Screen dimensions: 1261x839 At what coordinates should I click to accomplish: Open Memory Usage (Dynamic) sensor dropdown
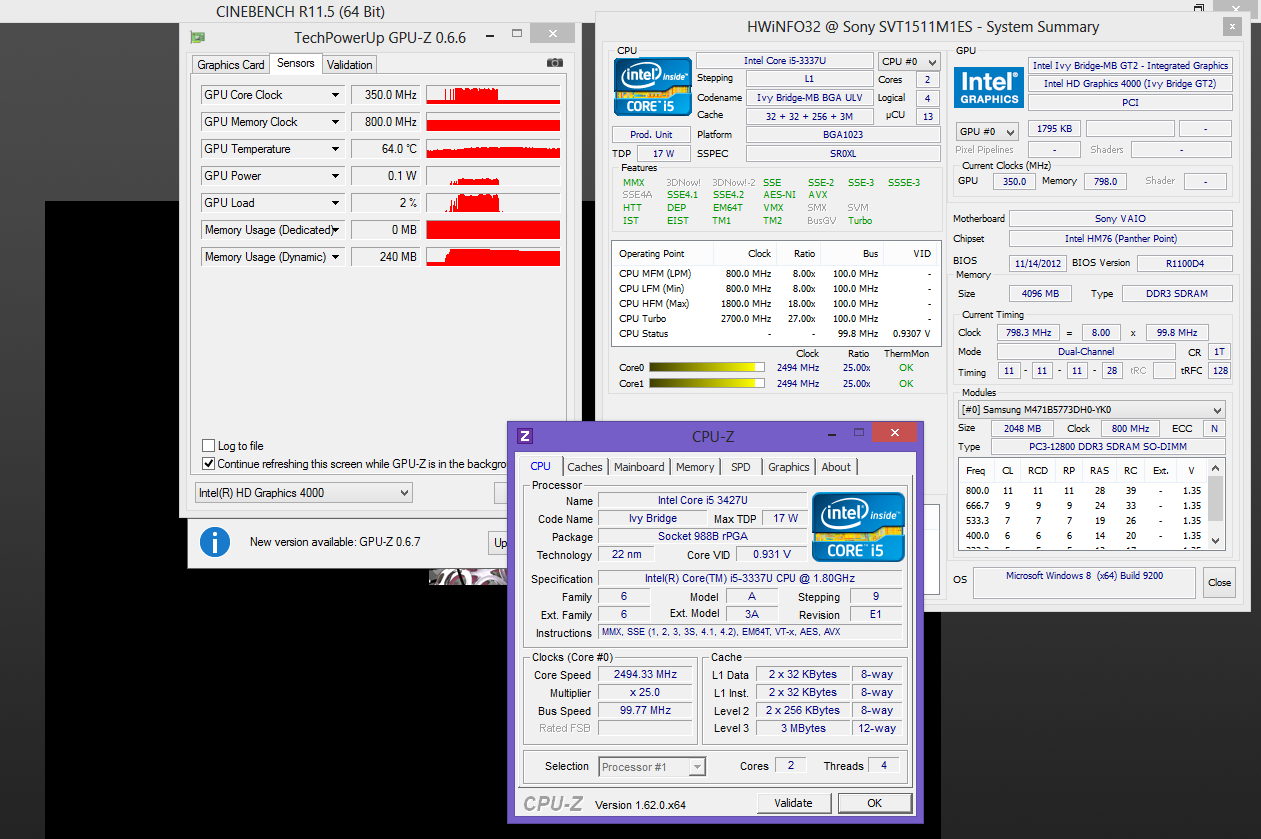click(x=336, y=257)
